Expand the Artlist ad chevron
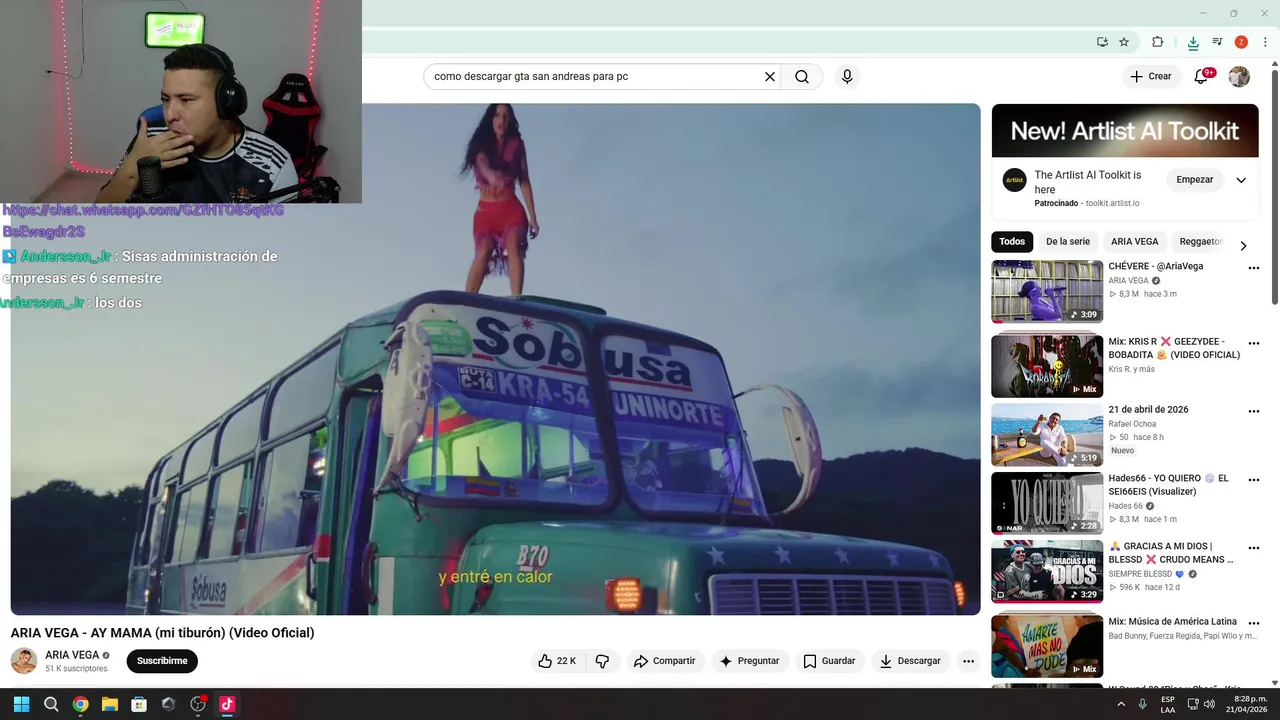Screen dimensions: 1280x720 tap(1241, 180)
